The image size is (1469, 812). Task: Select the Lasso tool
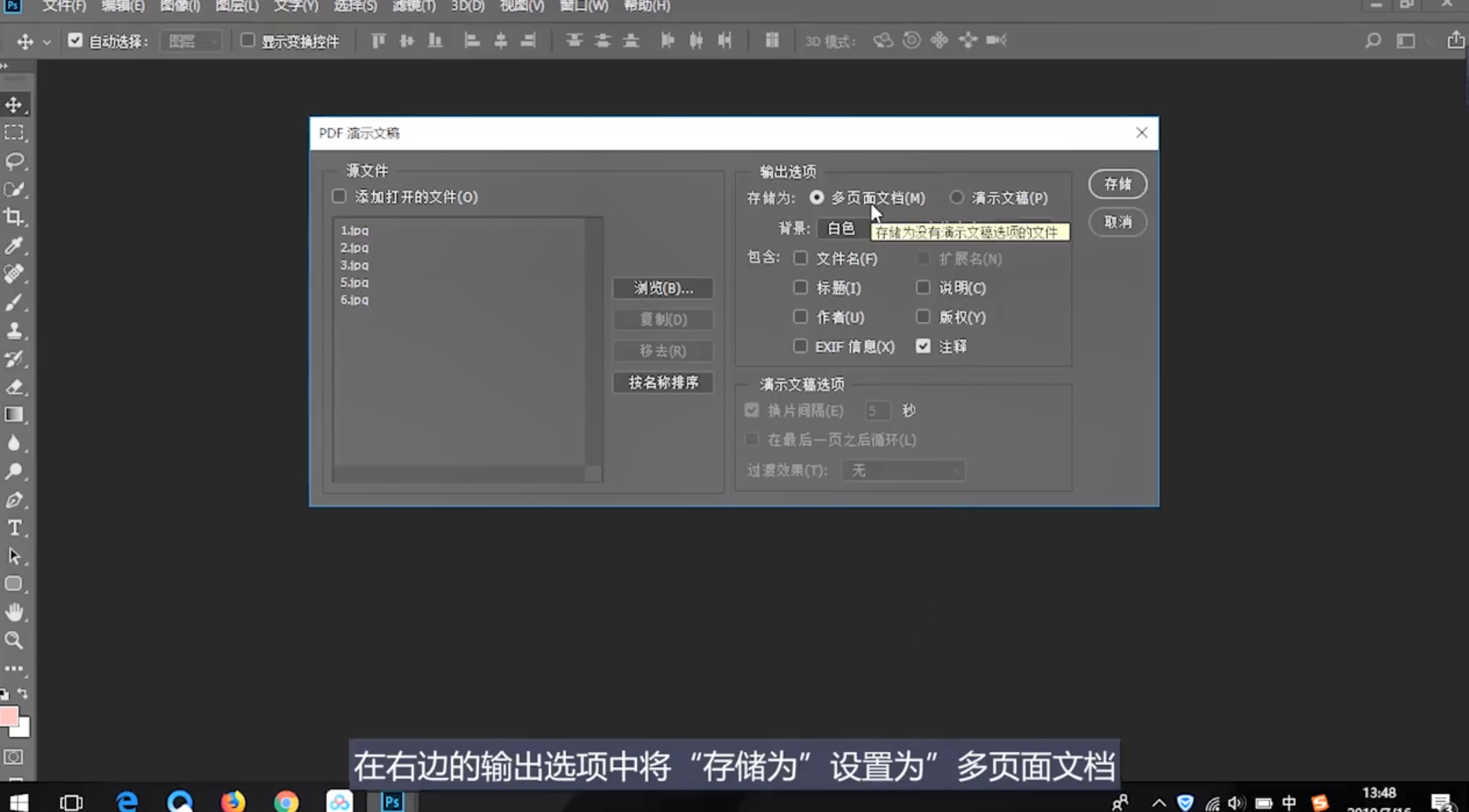tap(14, 161)
